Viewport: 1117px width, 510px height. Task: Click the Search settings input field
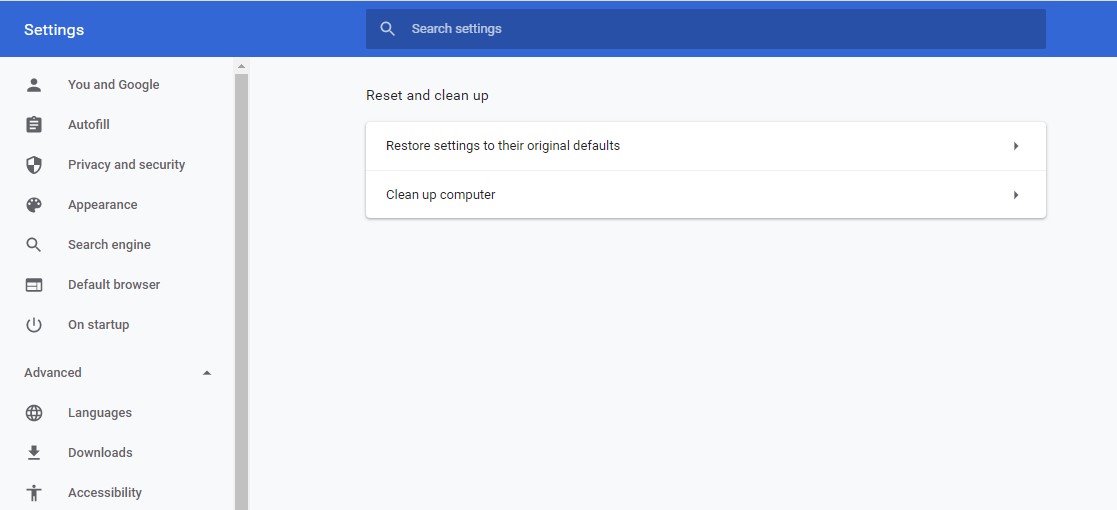[720, 29]
